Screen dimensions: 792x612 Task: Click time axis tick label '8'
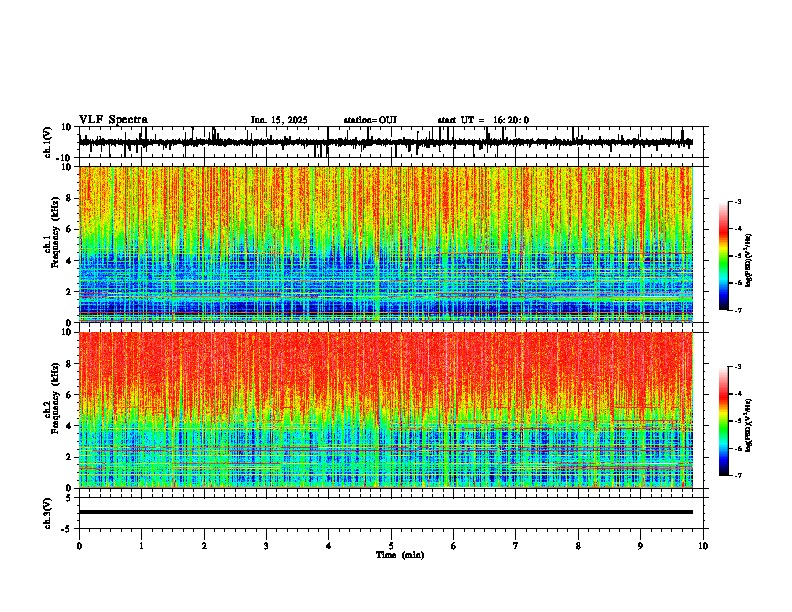tap(578, 546)
